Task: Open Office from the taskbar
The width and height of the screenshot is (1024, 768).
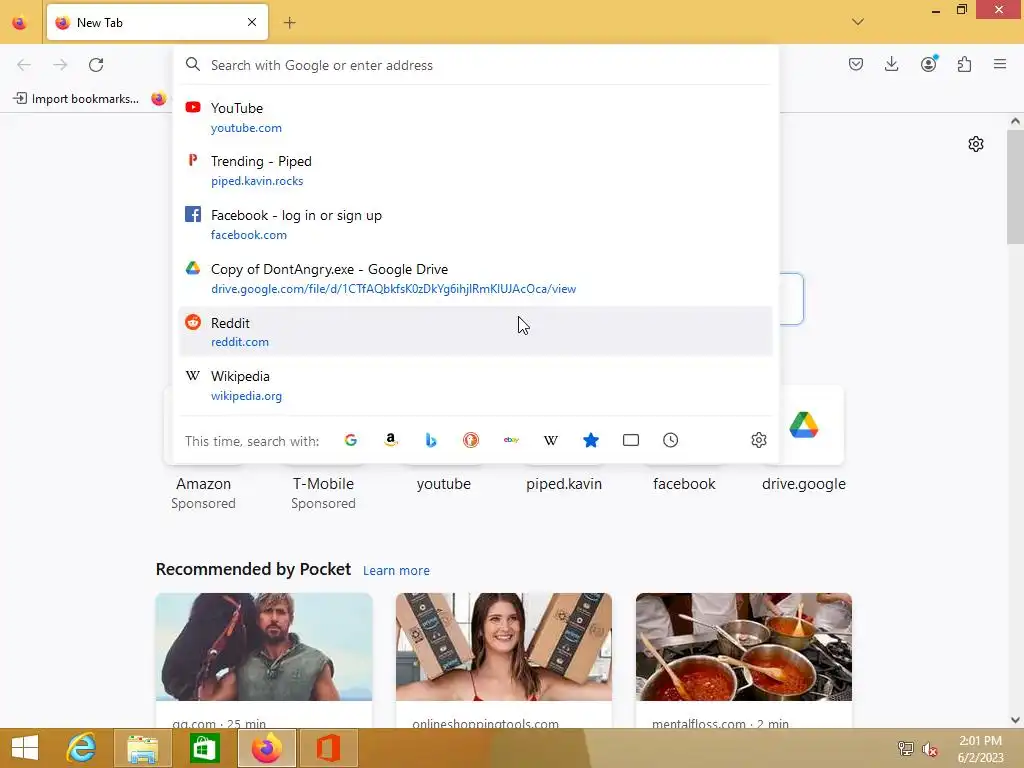Action: (x=328, y=748)
